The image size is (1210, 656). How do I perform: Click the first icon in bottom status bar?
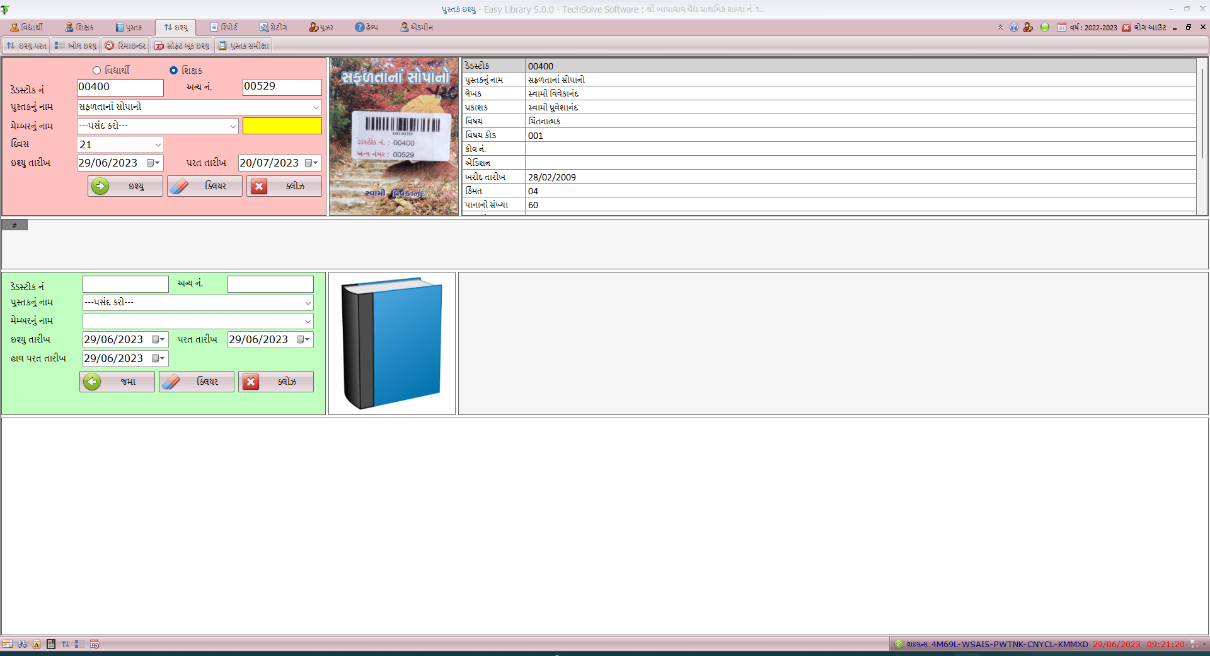click(x=7, y=644)
